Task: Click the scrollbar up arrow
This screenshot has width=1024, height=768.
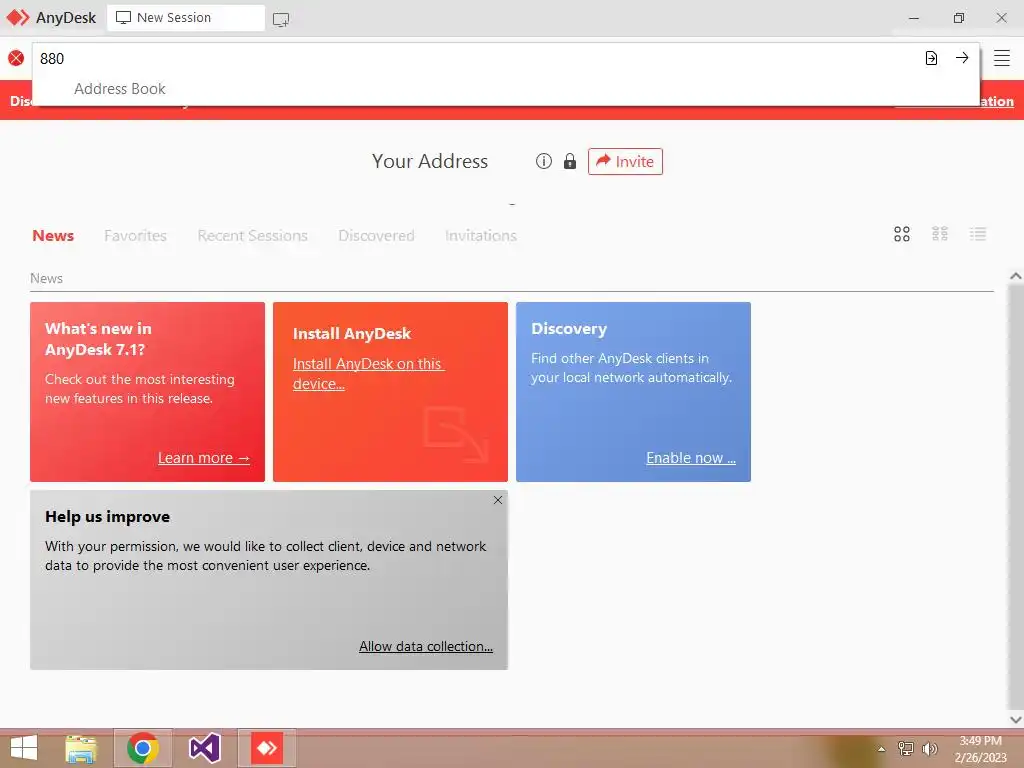Action: (x=1016, y=276)
